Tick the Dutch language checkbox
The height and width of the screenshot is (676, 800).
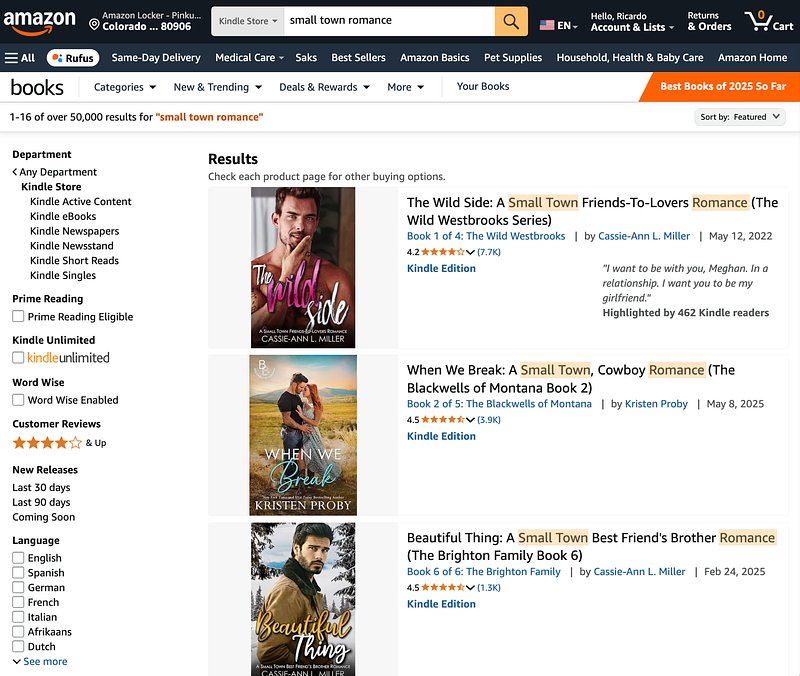(18, 646)
